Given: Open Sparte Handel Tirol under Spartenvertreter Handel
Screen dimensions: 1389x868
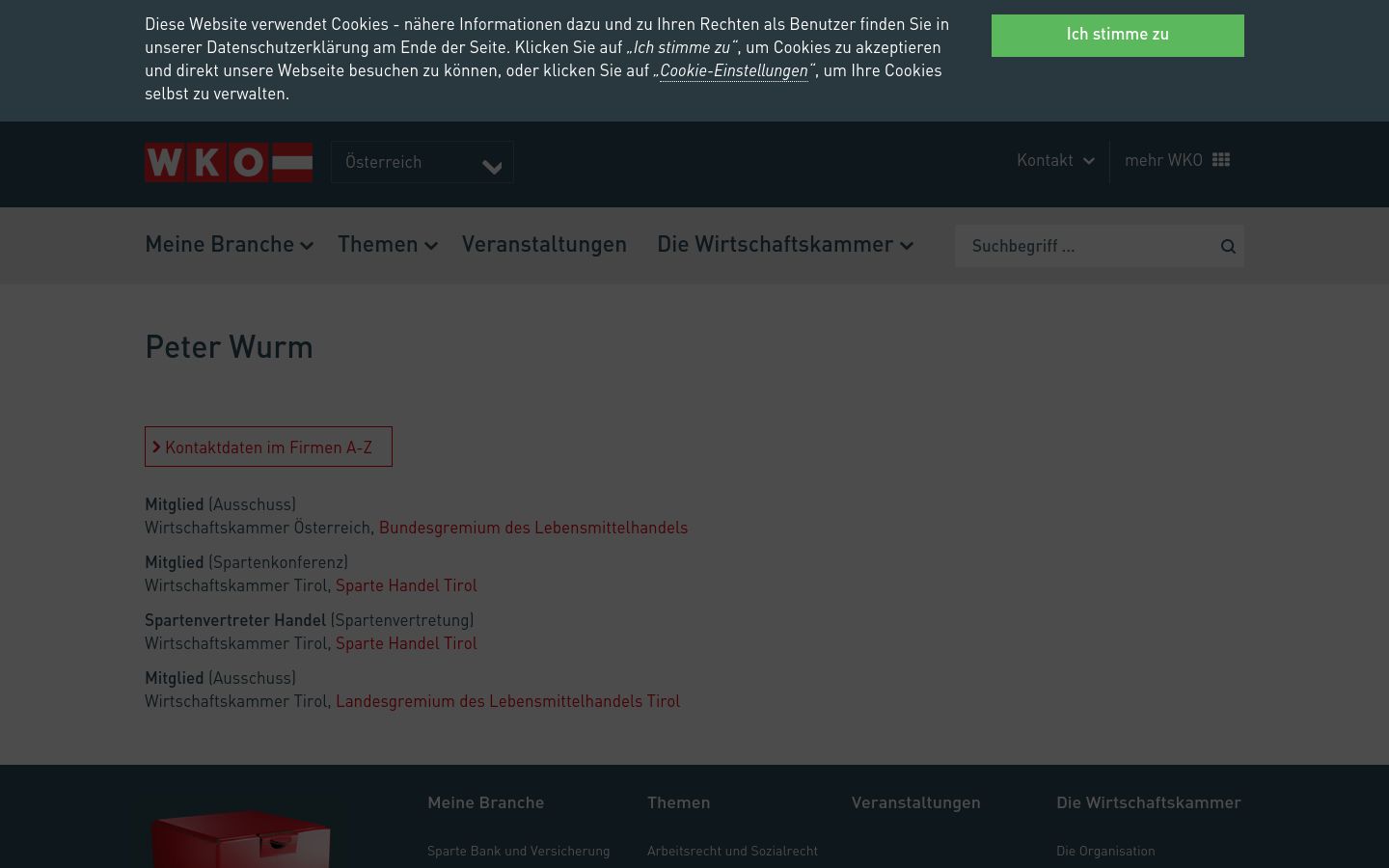Looking at the screenshot, I should coord(406,643).
